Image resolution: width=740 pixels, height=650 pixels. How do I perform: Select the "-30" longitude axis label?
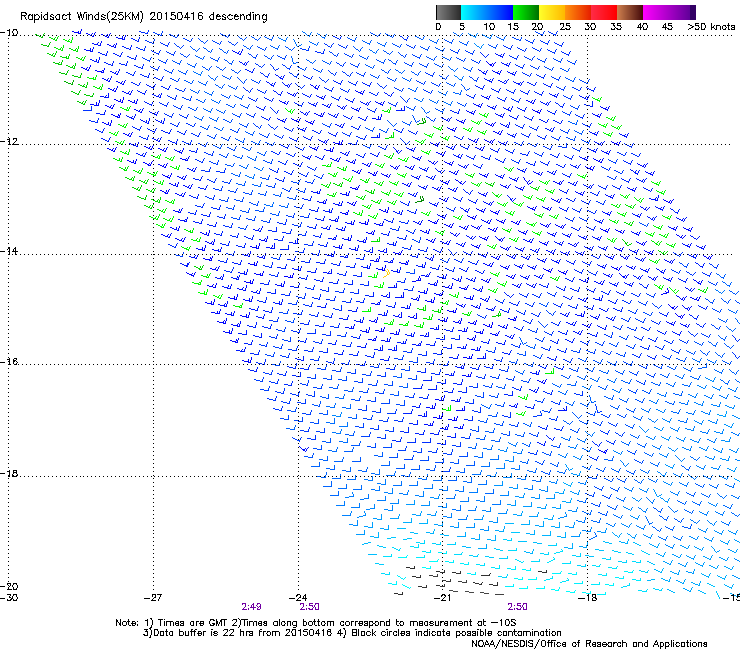pyautogui.click(x=9, y=597)
